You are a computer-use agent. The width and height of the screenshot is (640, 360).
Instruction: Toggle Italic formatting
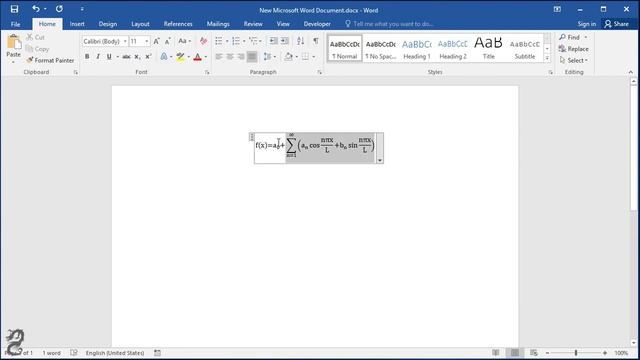(x=98, y=57)
